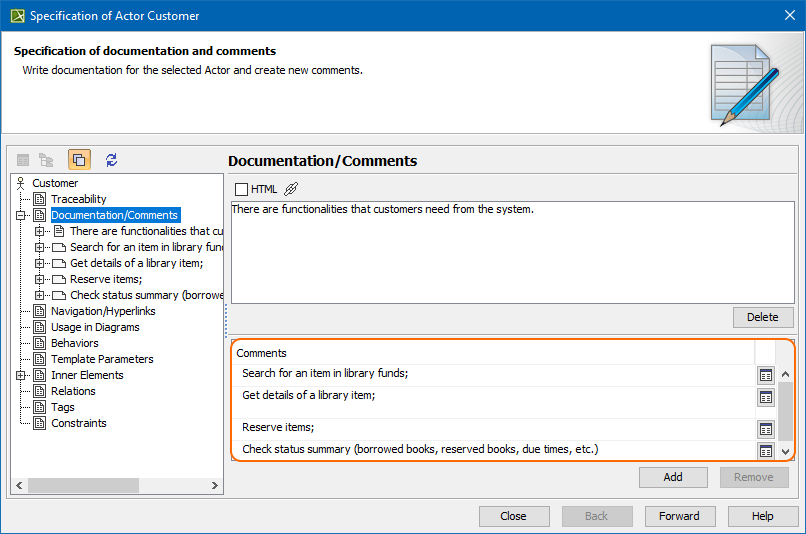The width and height of the screenshot is (806, 534).
Task: Collapse the Documentation/Comments tree node
Action: tap(21, 215)
